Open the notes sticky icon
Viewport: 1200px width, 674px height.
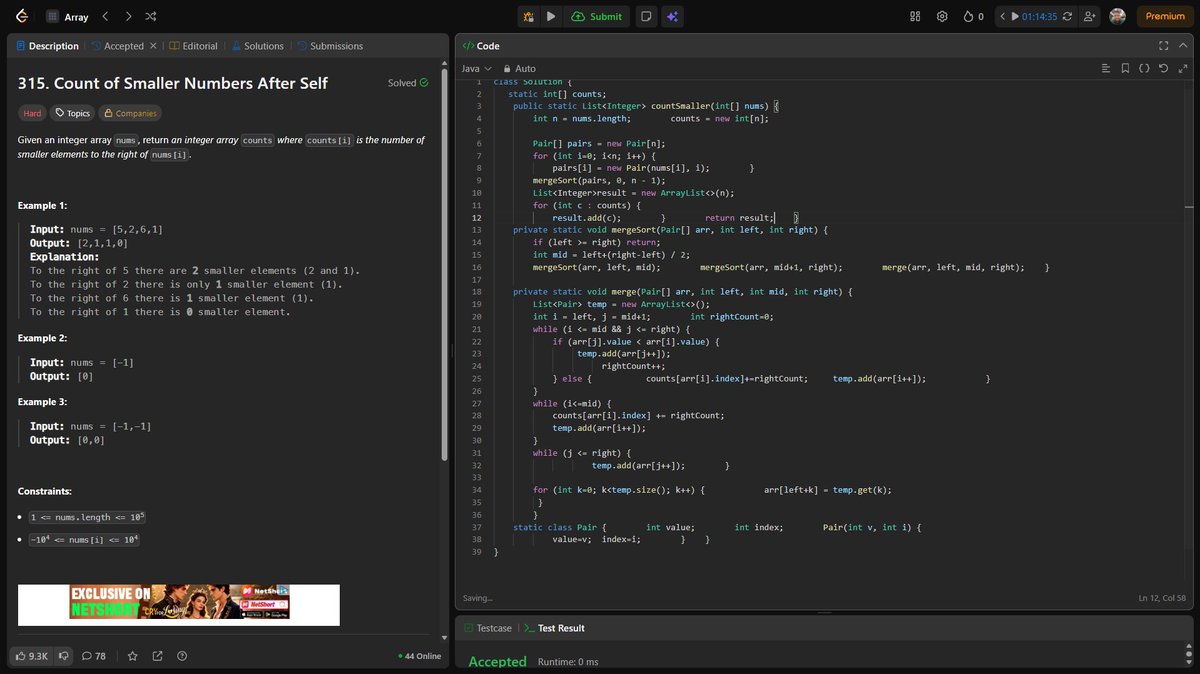point(647,16)
